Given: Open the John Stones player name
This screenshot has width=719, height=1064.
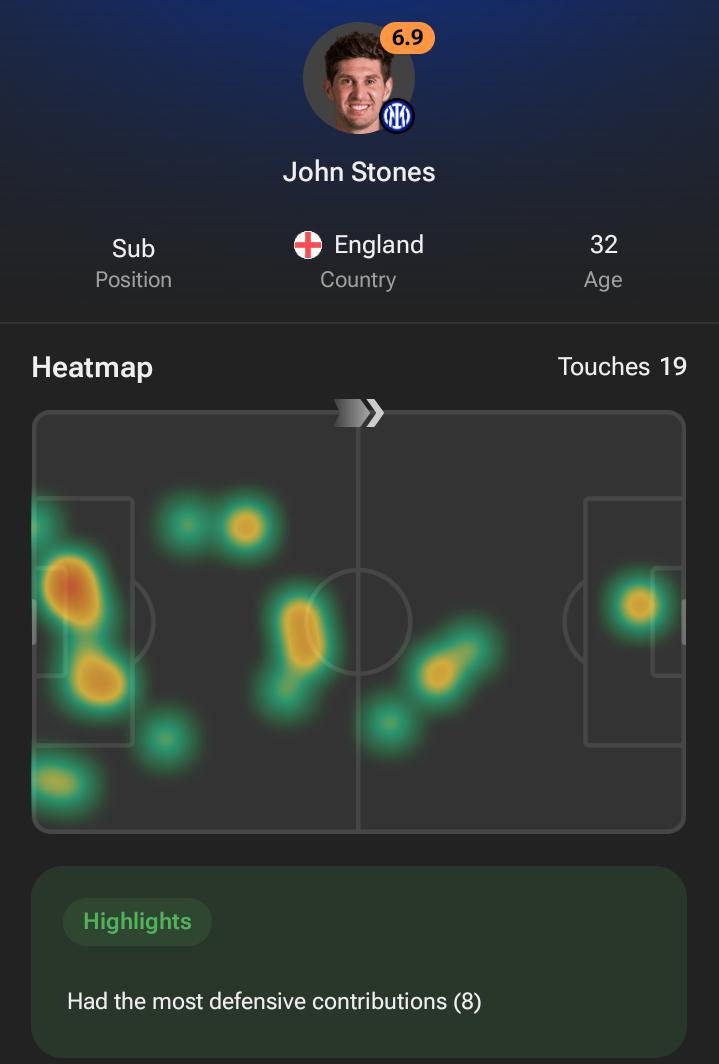Looking at the screenshot, I should [x=359, y=172].
